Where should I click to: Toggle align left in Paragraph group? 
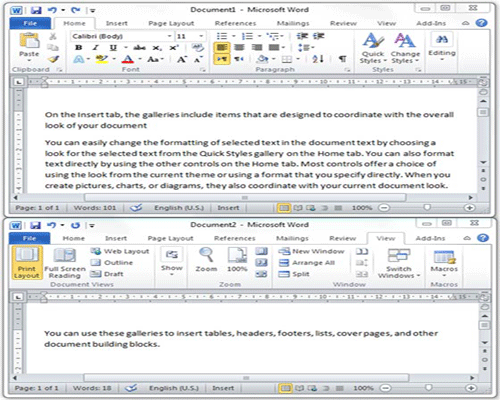[x=222, y=47]
